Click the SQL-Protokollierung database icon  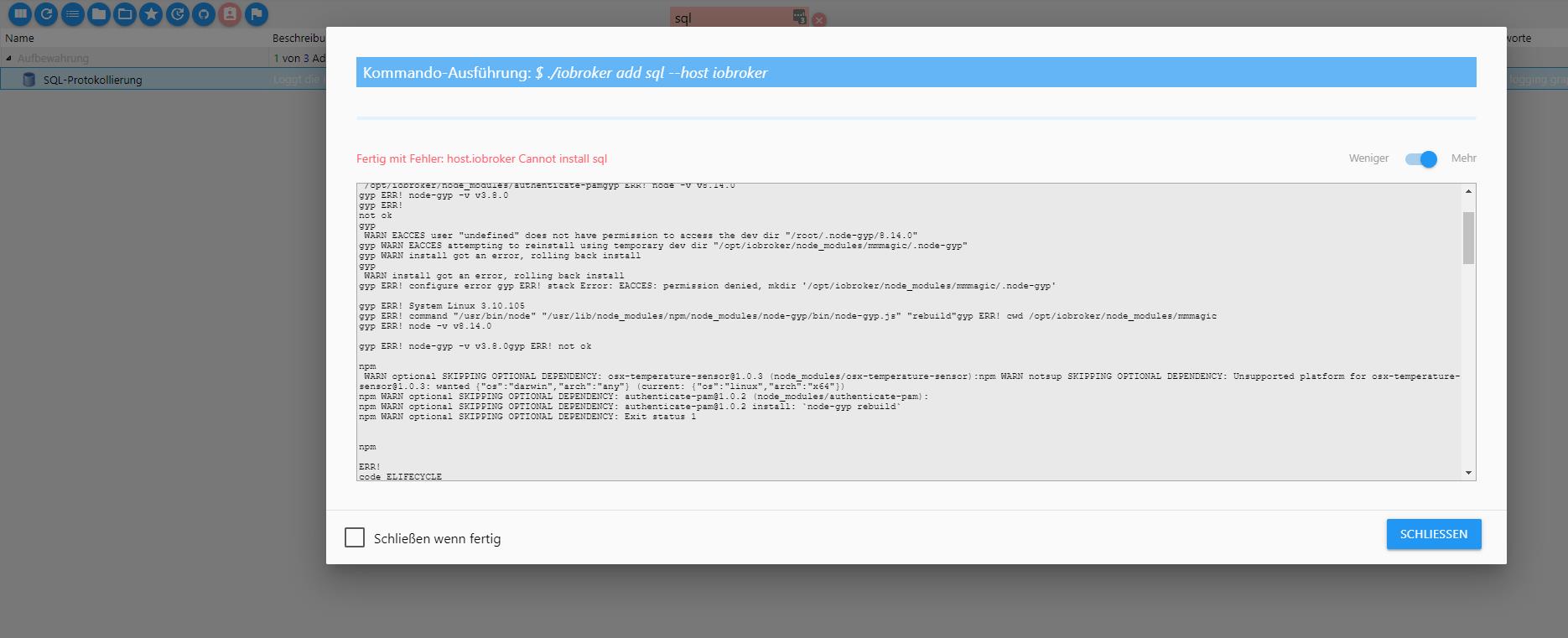tap(29, 80)
